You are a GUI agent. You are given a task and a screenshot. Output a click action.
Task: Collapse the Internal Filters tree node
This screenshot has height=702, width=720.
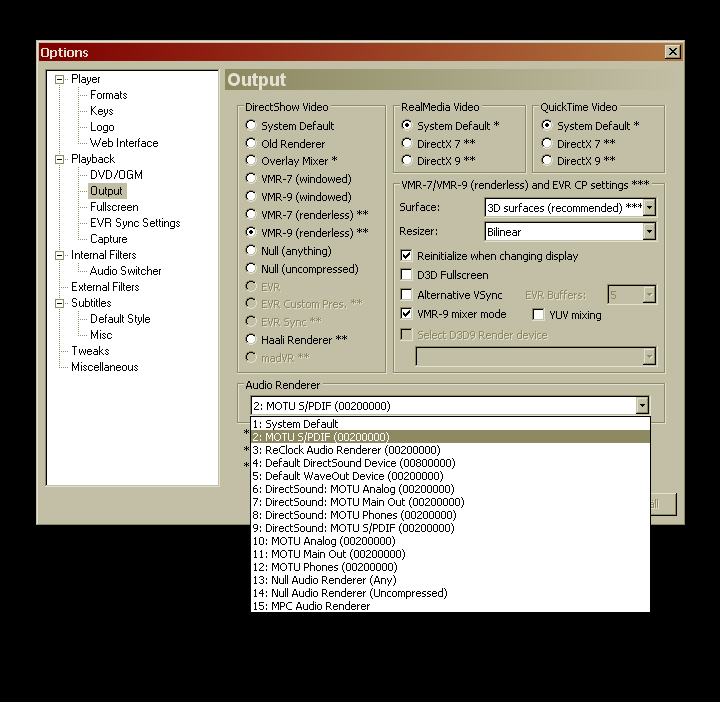pyautogui.click(x=59, y=255)
